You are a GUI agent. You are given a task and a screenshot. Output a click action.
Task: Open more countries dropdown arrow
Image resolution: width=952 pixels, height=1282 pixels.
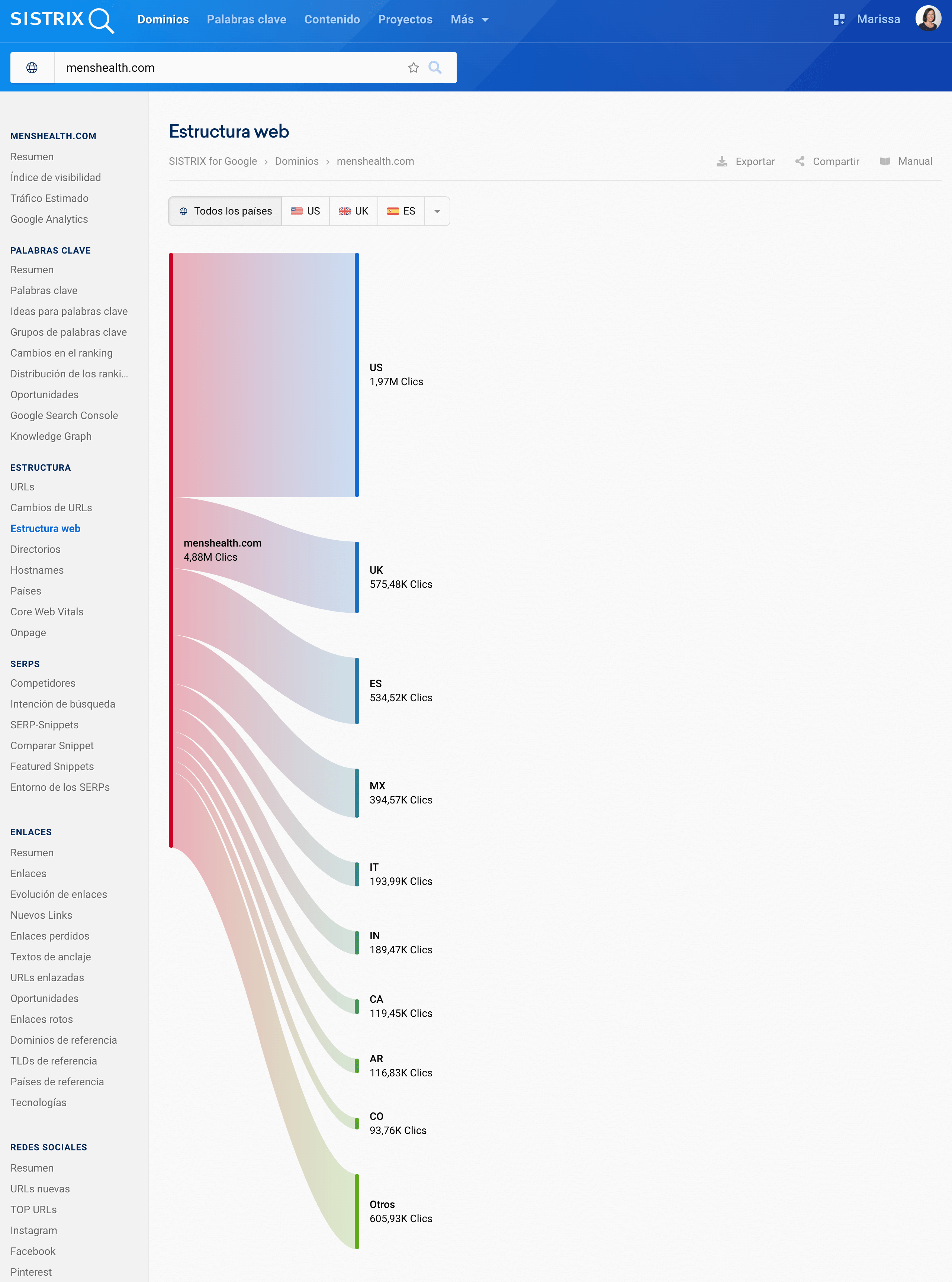click(437, 212)
